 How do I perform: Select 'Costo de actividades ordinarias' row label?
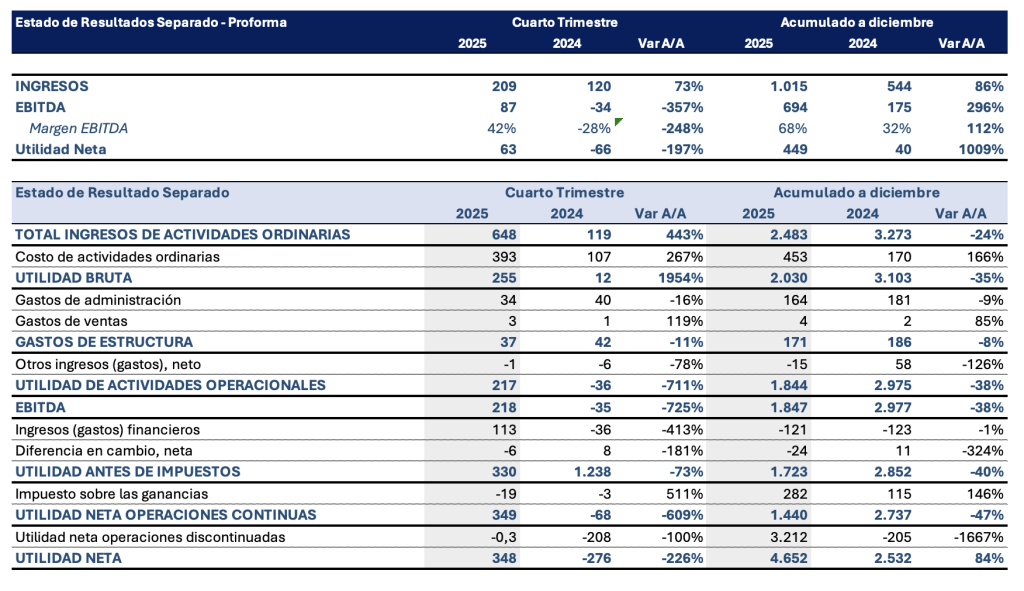pyautogui.click(x=117, y=256)
